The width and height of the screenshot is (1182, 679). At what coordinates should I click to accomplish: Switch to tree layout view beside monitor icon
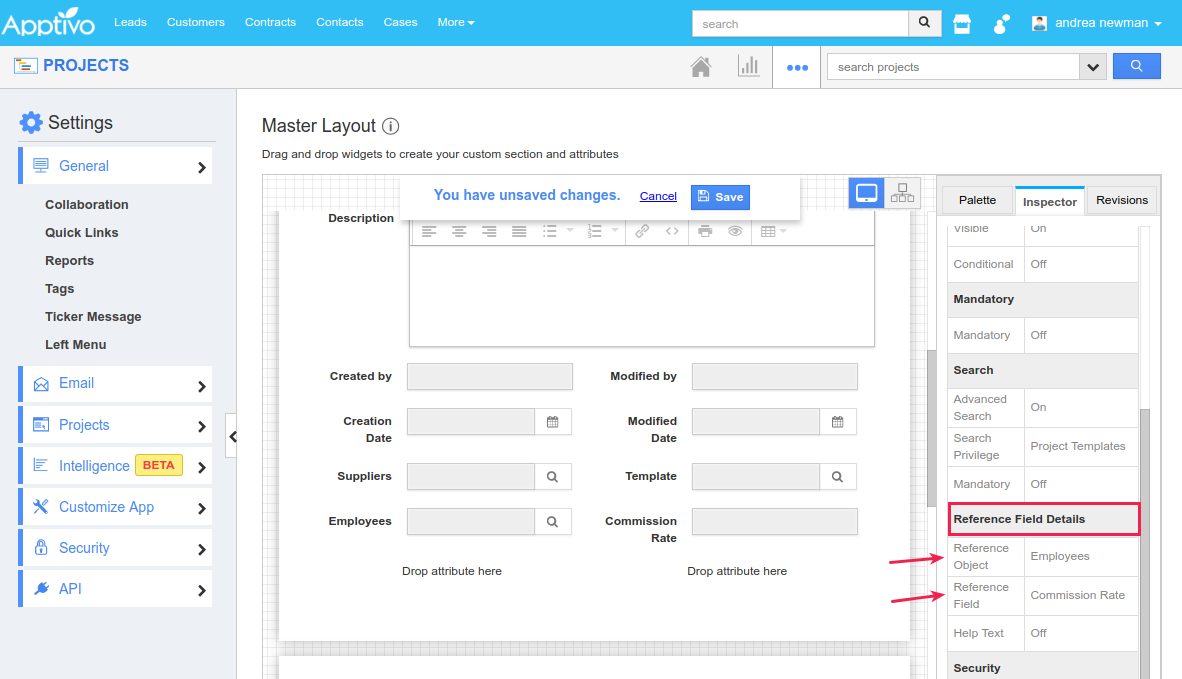point(902,192)
